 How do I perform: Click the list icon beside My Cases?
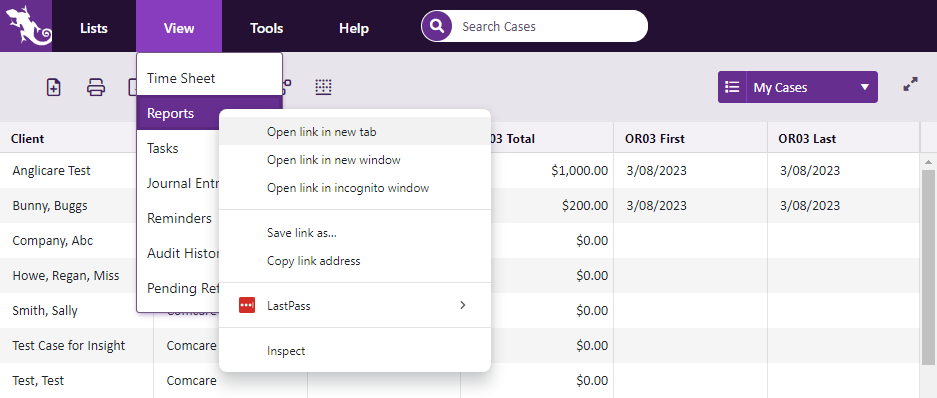point(732,87)
